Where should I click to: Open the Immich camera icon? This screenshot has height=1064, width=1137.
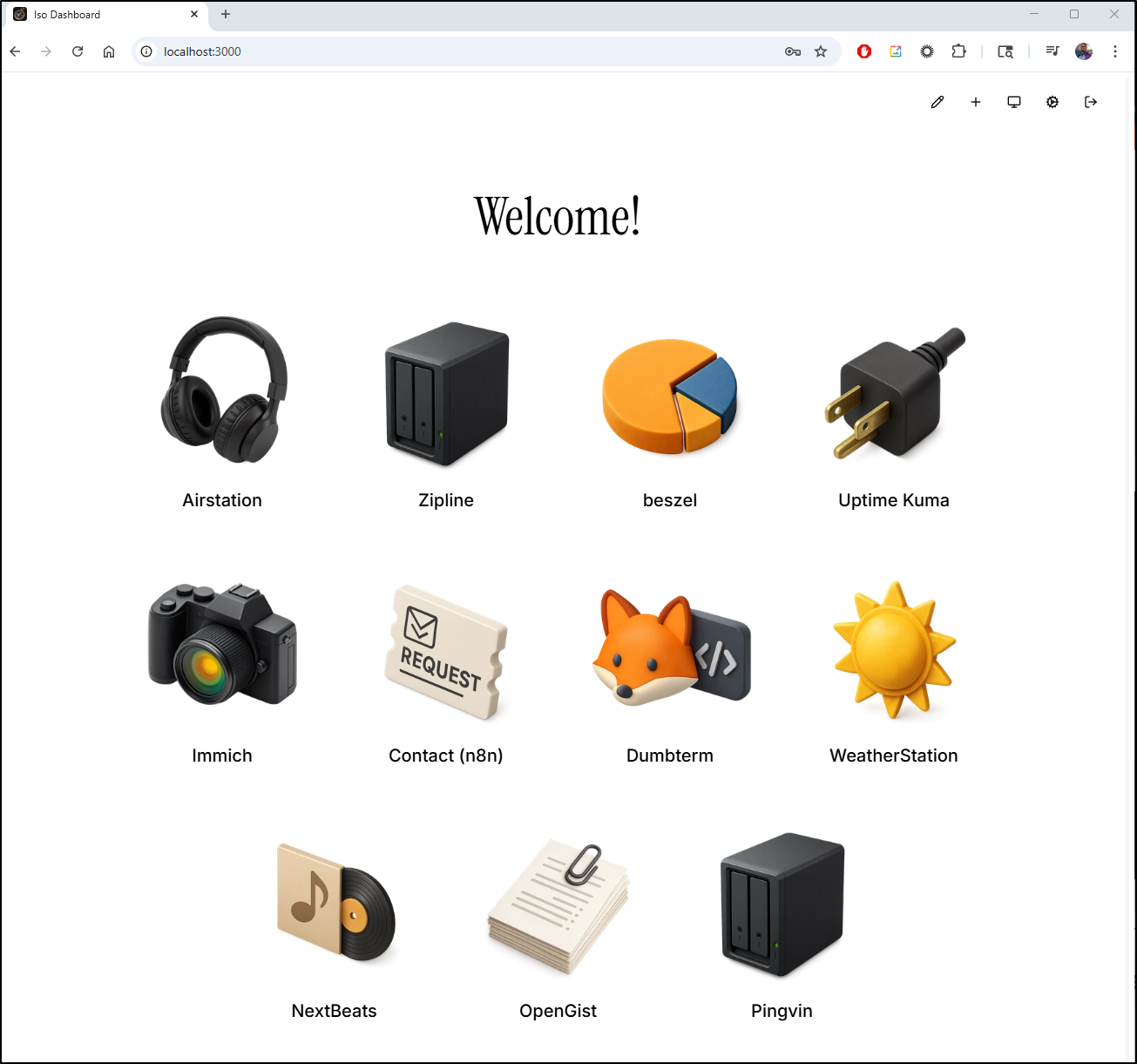222,644
